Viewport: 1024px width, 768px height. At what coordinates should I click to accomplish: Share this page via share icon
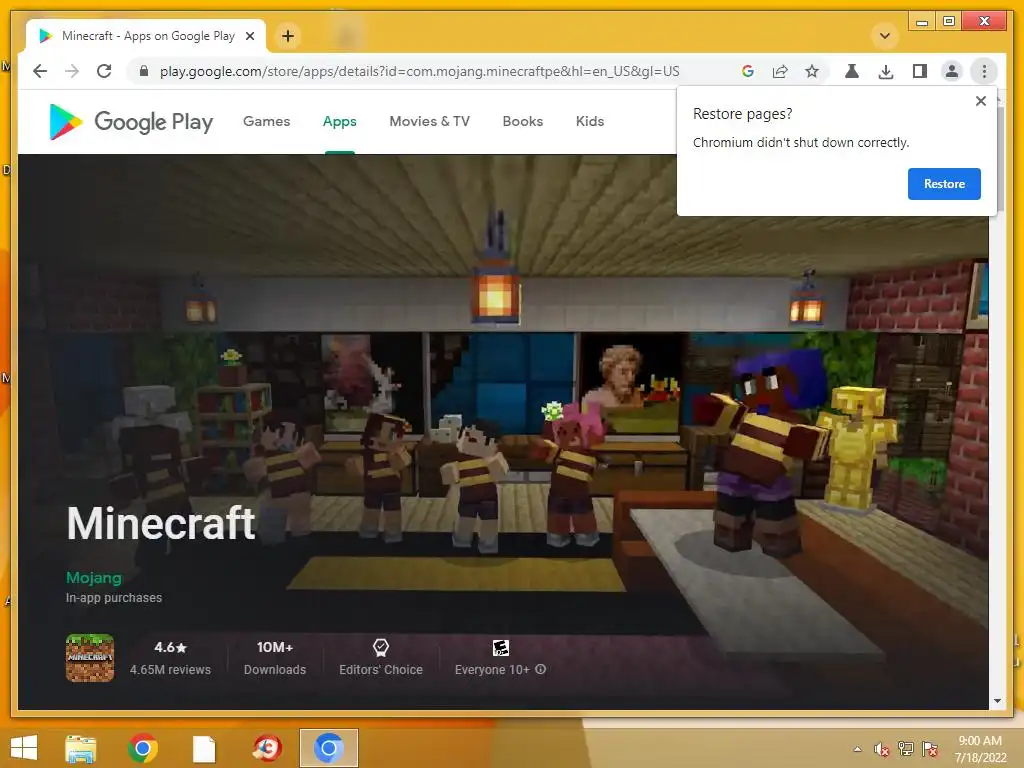(x=780, y=71)
